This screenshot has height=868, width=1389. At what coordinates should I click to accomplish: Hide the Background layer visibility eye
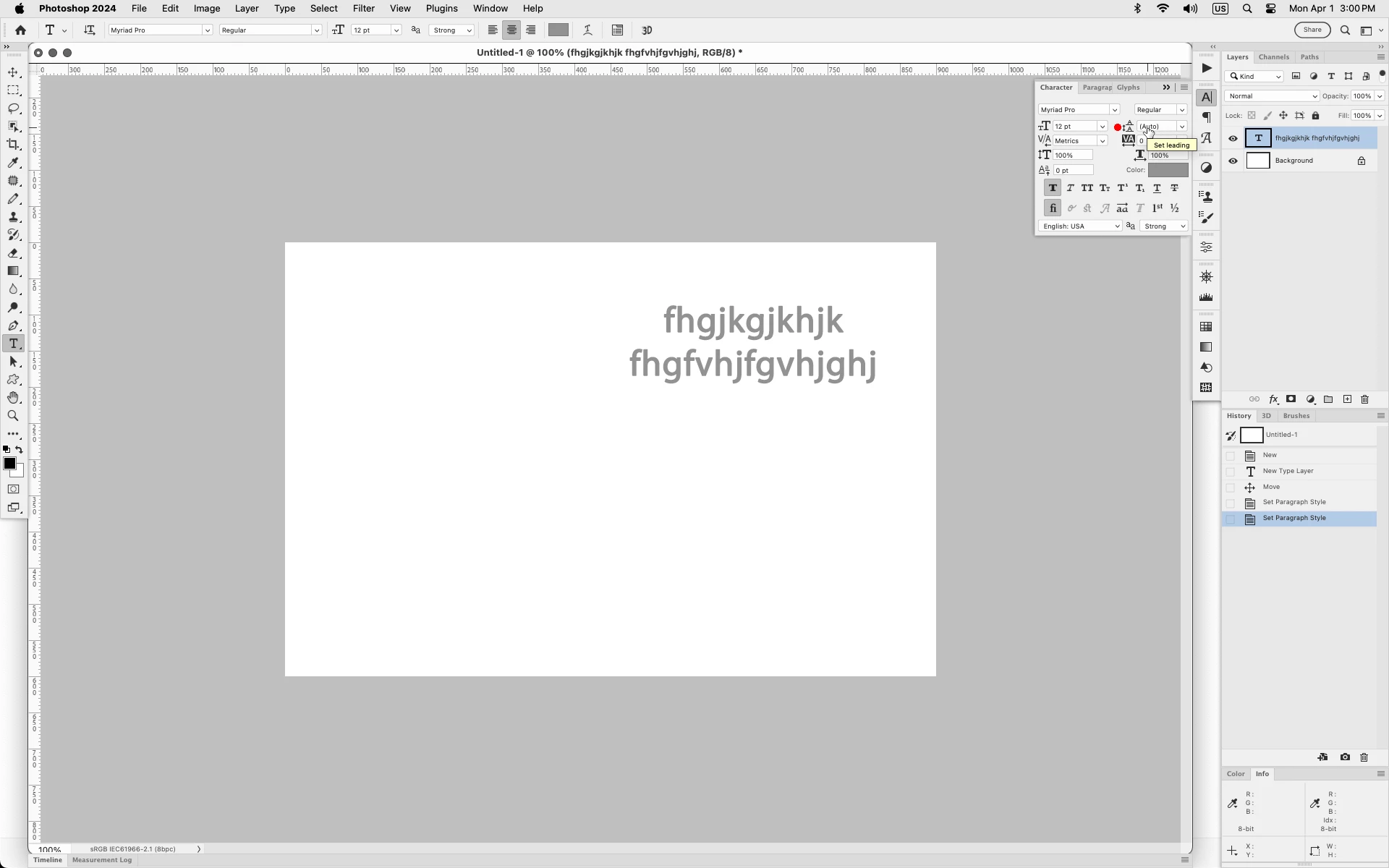[1233, 161]
